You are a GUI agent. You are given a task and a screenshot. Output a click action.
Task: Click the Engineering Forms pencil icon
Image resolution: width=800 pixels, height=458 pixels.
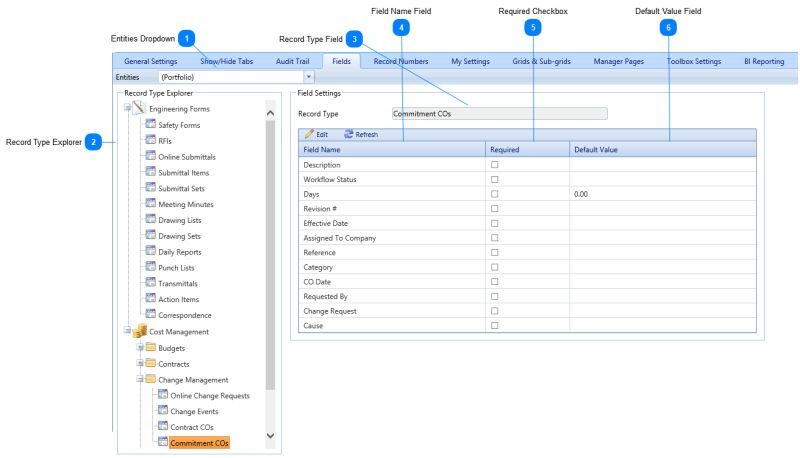[x=139, y=108]
